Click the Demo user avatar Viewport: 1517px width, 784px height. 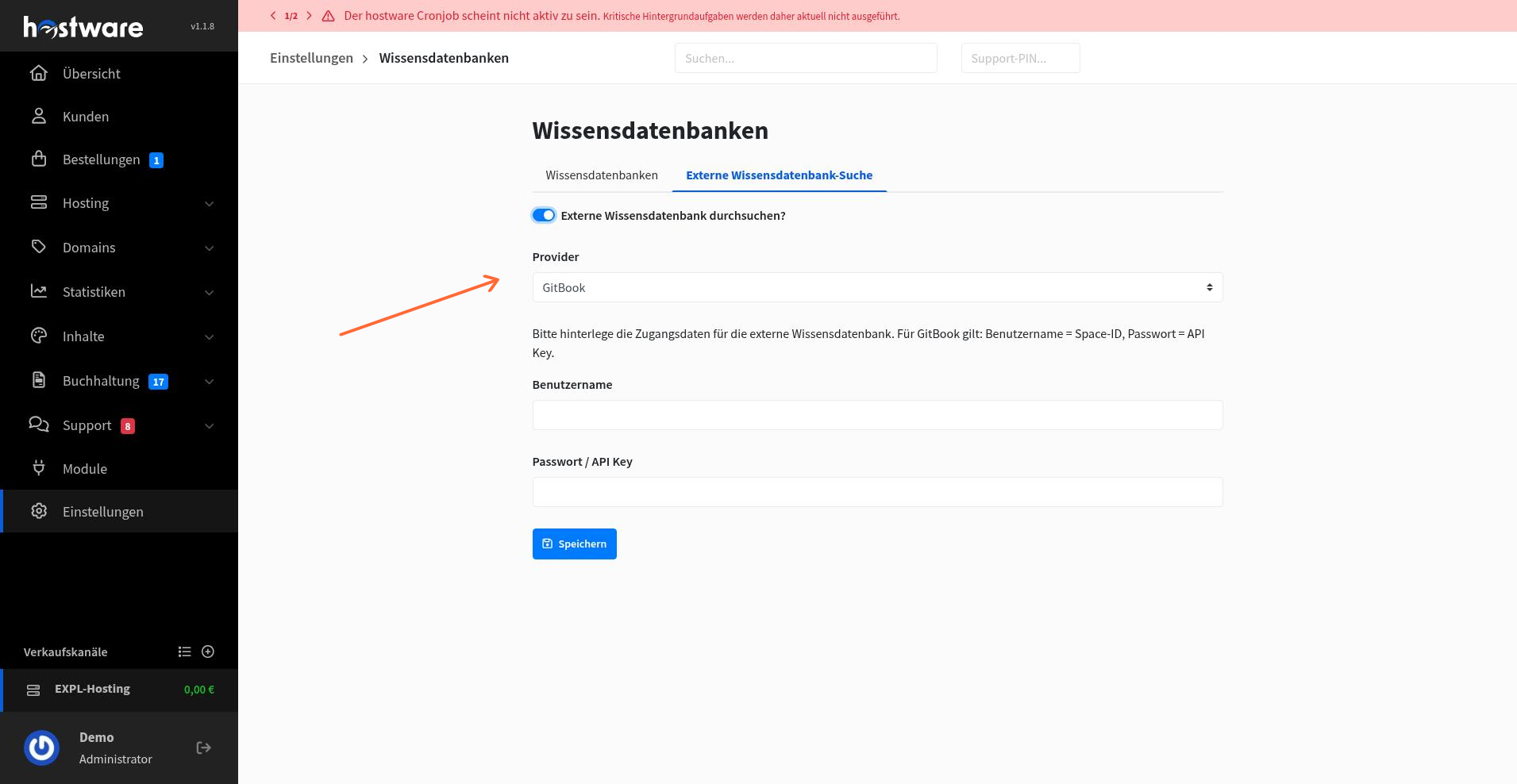42,747
